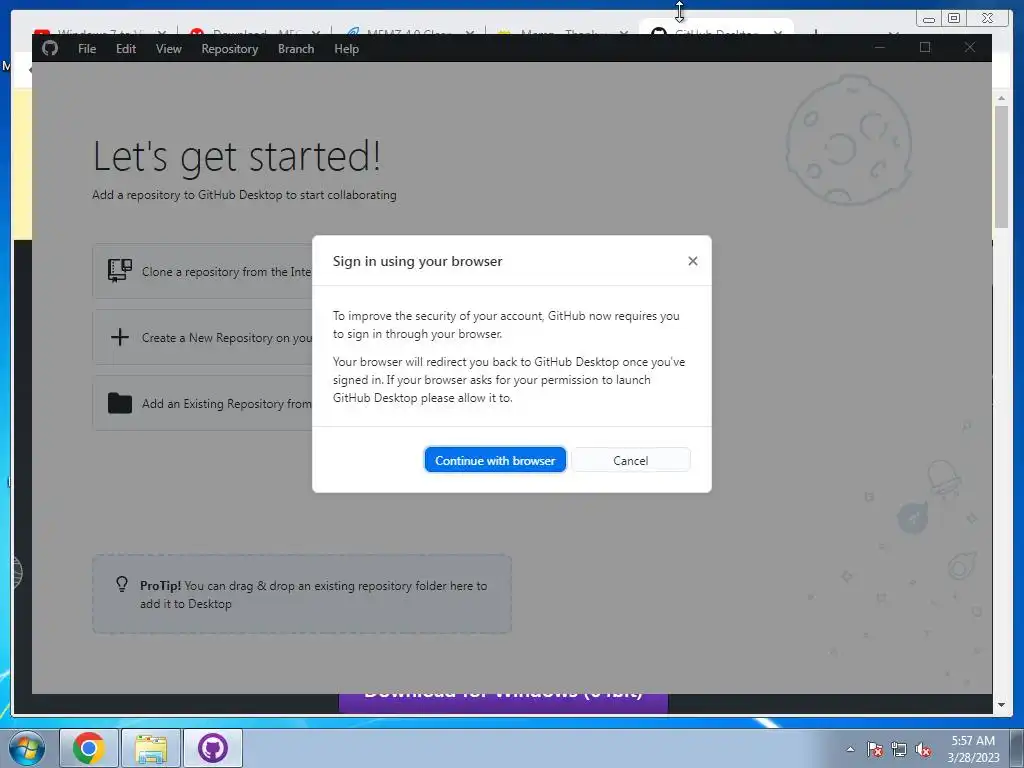Click GitHub Desktop taskbar icon
Viewport: 1024px width, 768px height.
[213, 748]
